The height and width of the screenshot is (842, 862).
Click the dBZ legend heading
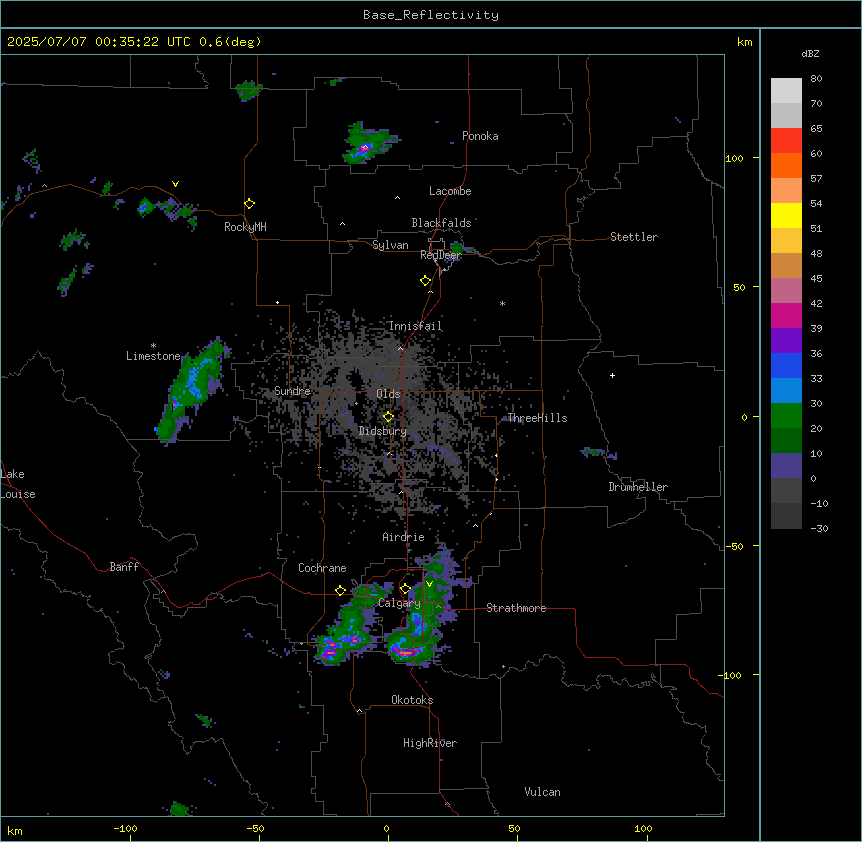click(810, 53)
